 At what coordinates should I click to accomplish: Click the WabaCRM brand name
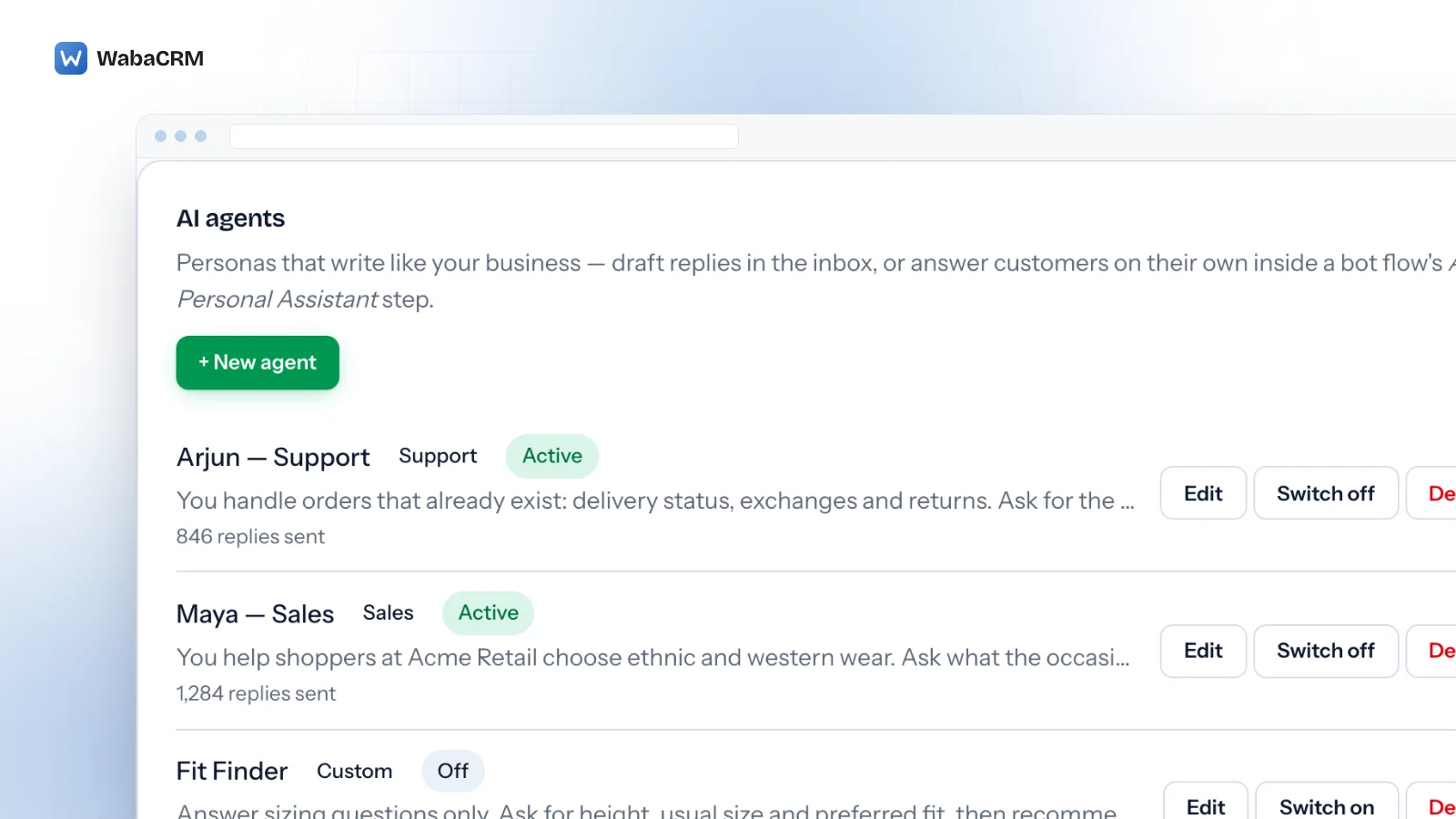pyautogui.click(x=150, y=58)
